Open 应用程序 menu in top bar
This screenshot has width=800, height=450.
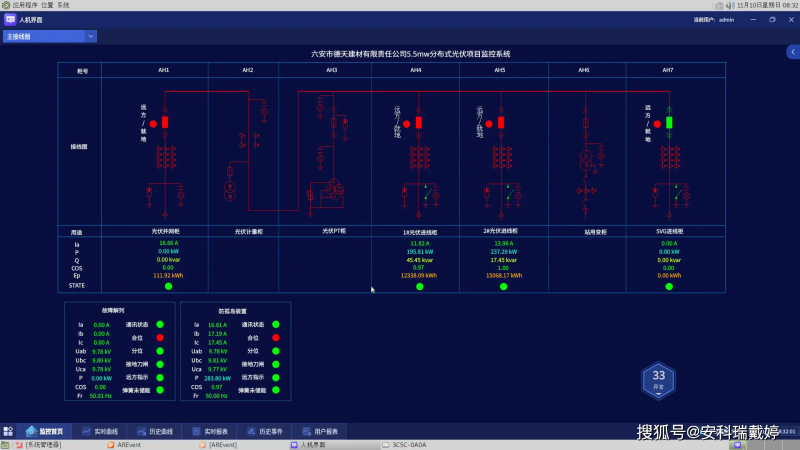(25, 5)
